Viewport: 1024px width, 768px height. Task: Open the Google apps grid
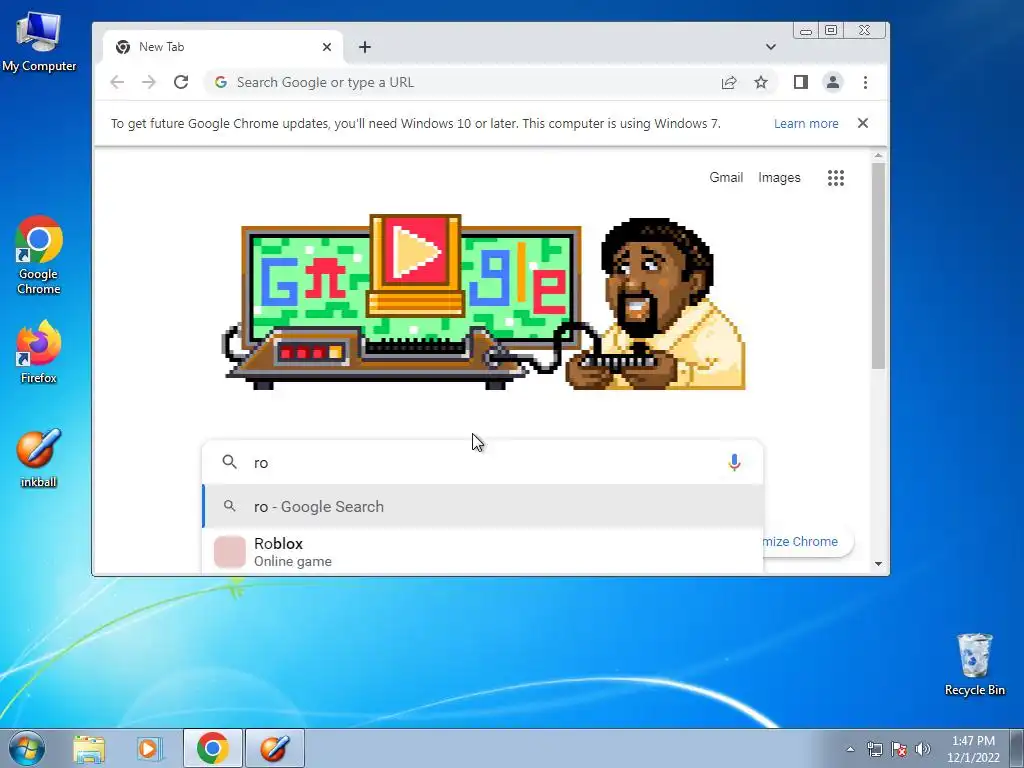836,178
